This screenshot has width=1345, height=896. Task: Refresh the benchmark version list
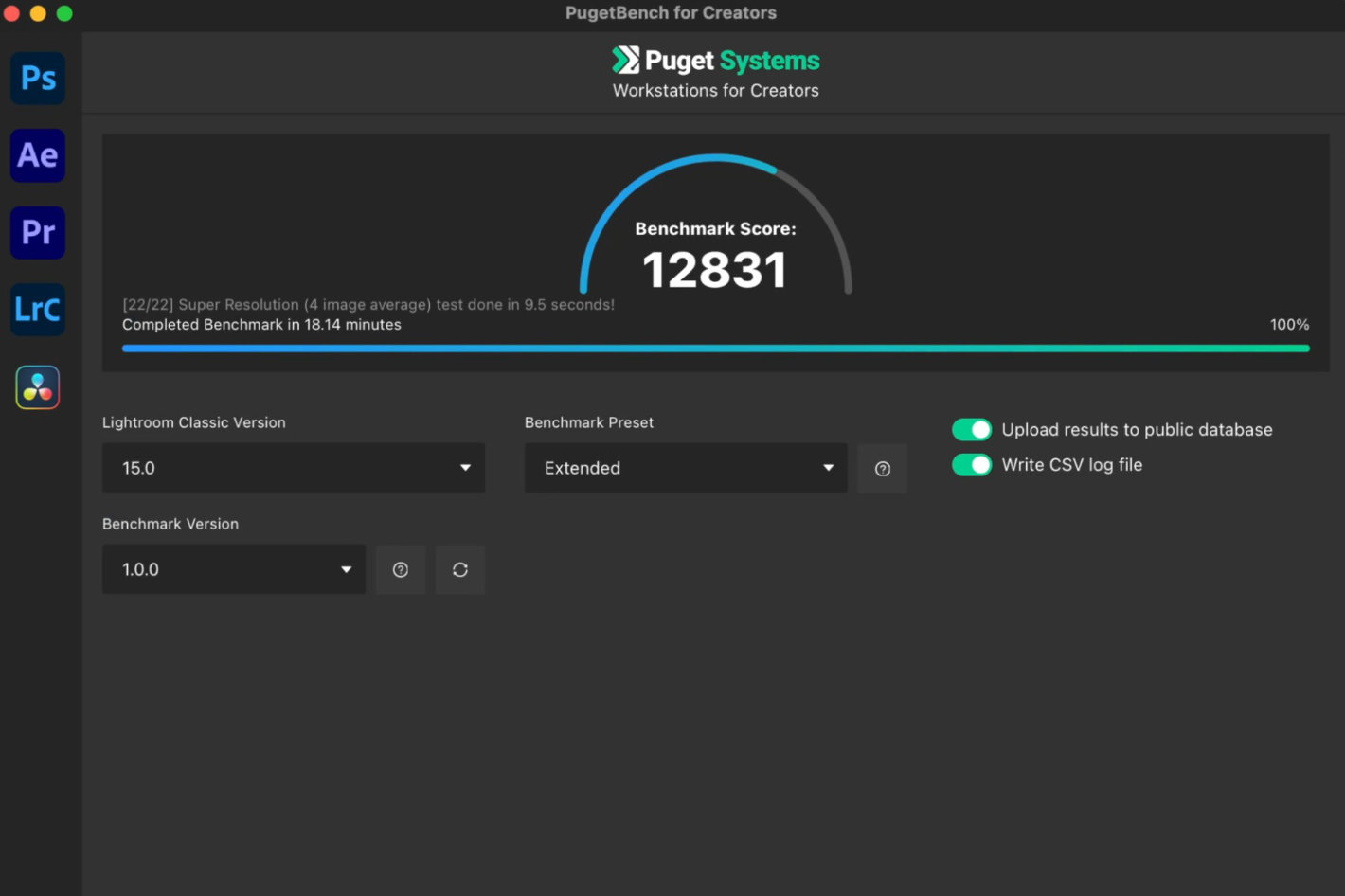[460, 569]
